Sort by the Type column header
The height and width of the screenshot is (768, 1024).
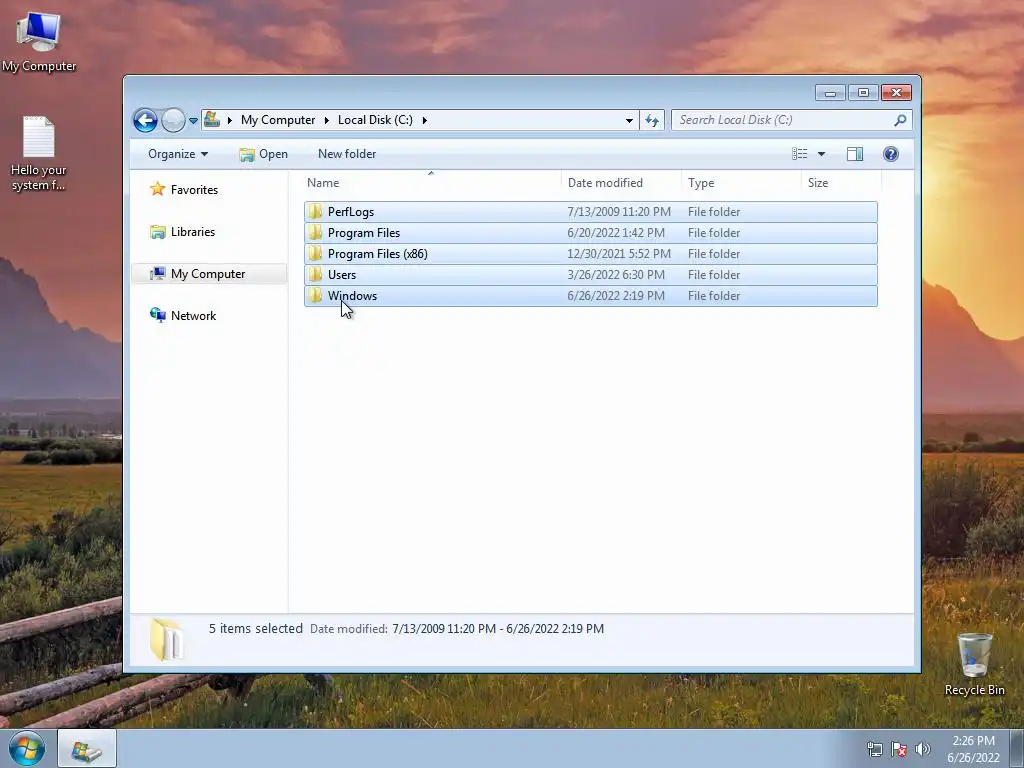tap(741, 183)
